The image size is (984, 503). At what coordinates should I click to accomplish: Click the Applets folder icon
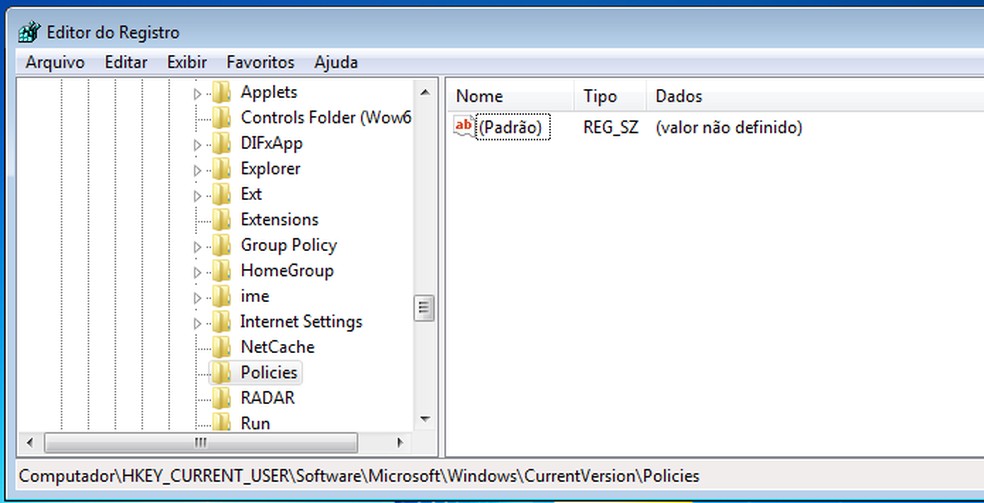coord(222,92)
